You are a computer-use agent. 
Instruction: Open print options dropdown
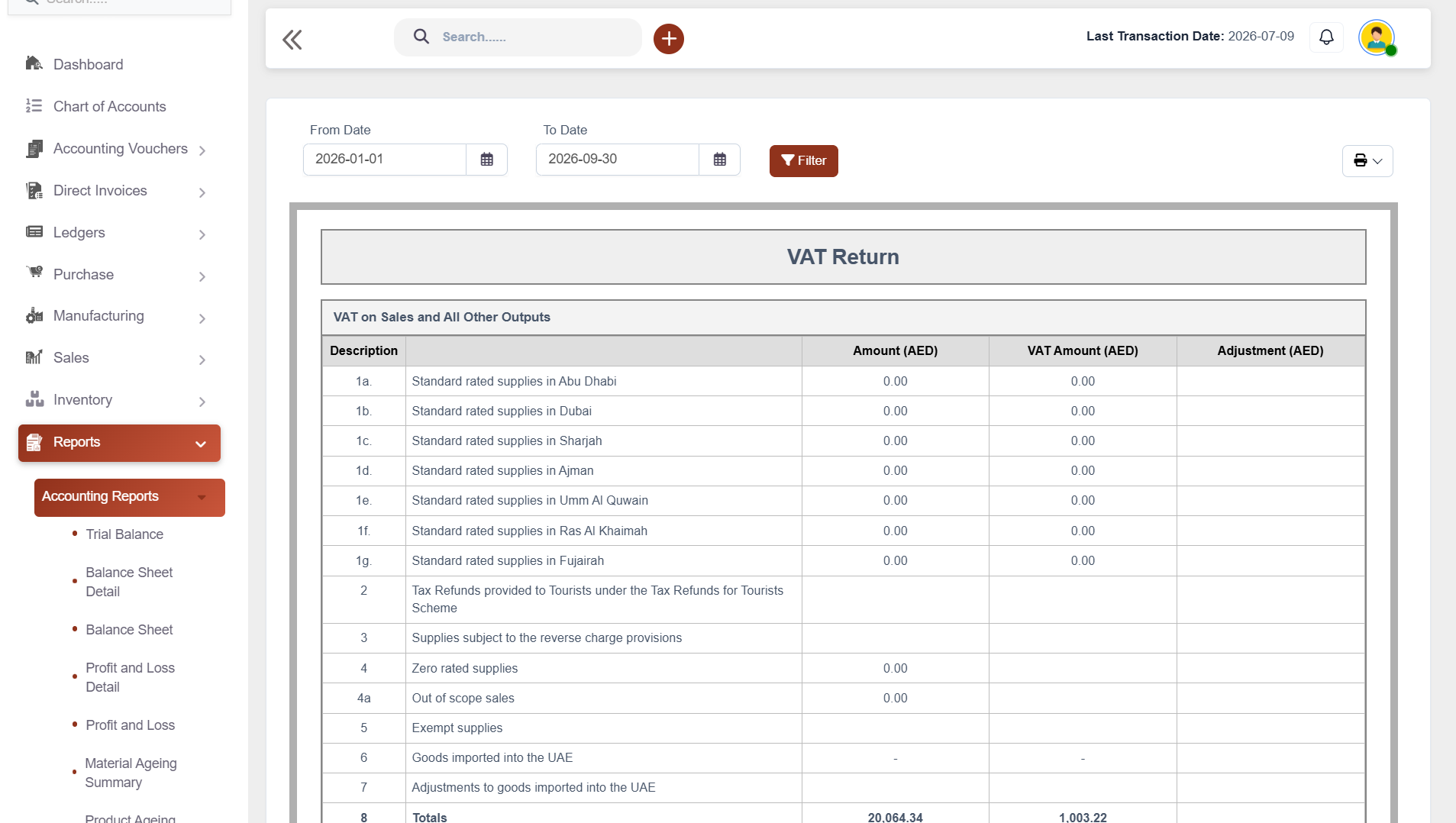(x=1367, y=161)
